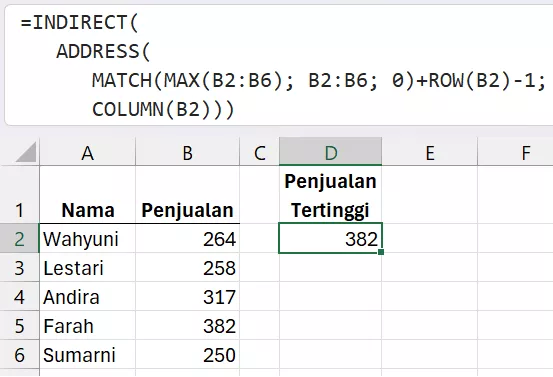
Task: Select column B header
Action: 187,152
